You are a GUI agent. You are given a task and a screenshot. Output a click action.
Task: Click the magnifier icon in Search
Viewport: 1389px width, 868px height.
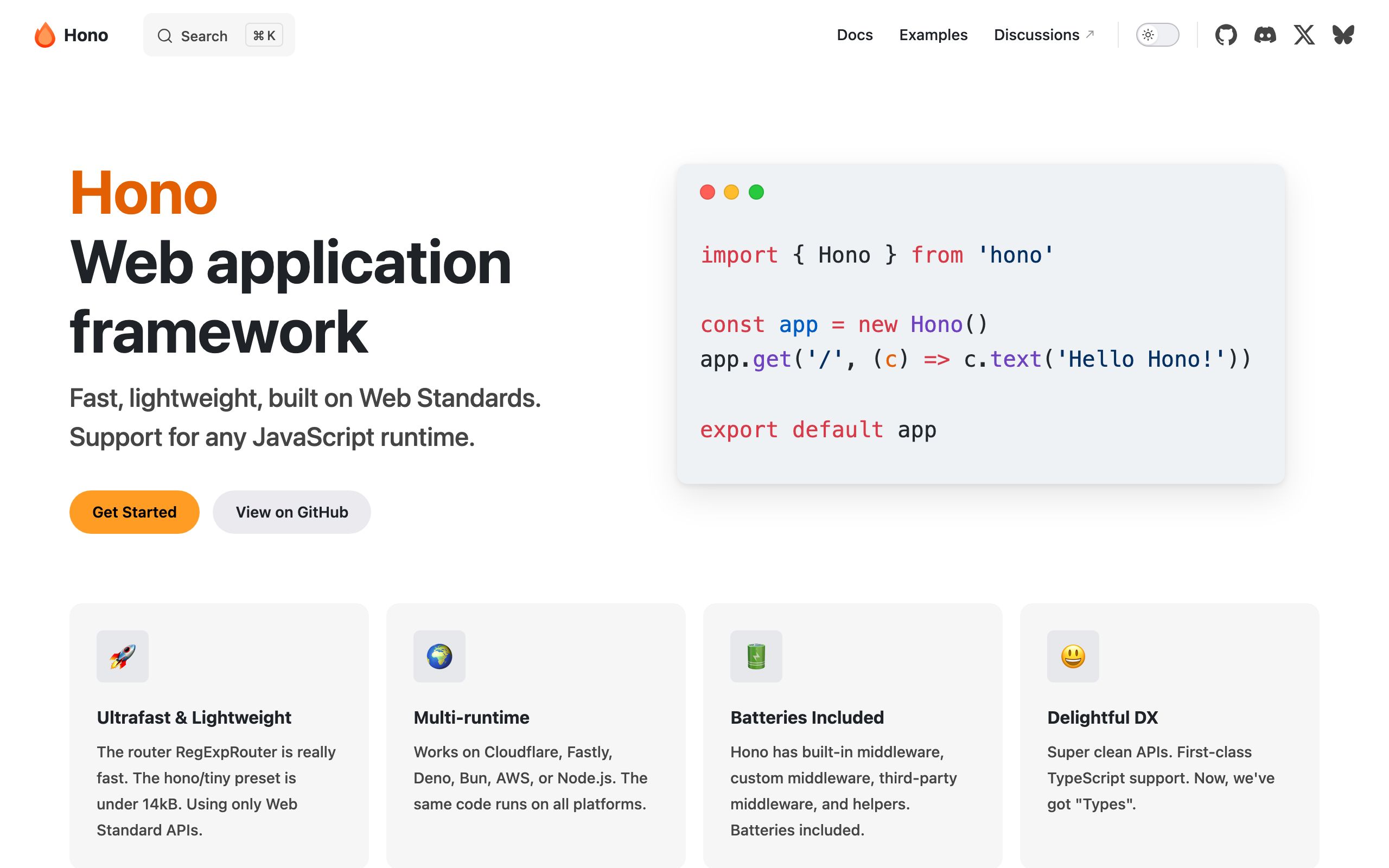[165, 36]
